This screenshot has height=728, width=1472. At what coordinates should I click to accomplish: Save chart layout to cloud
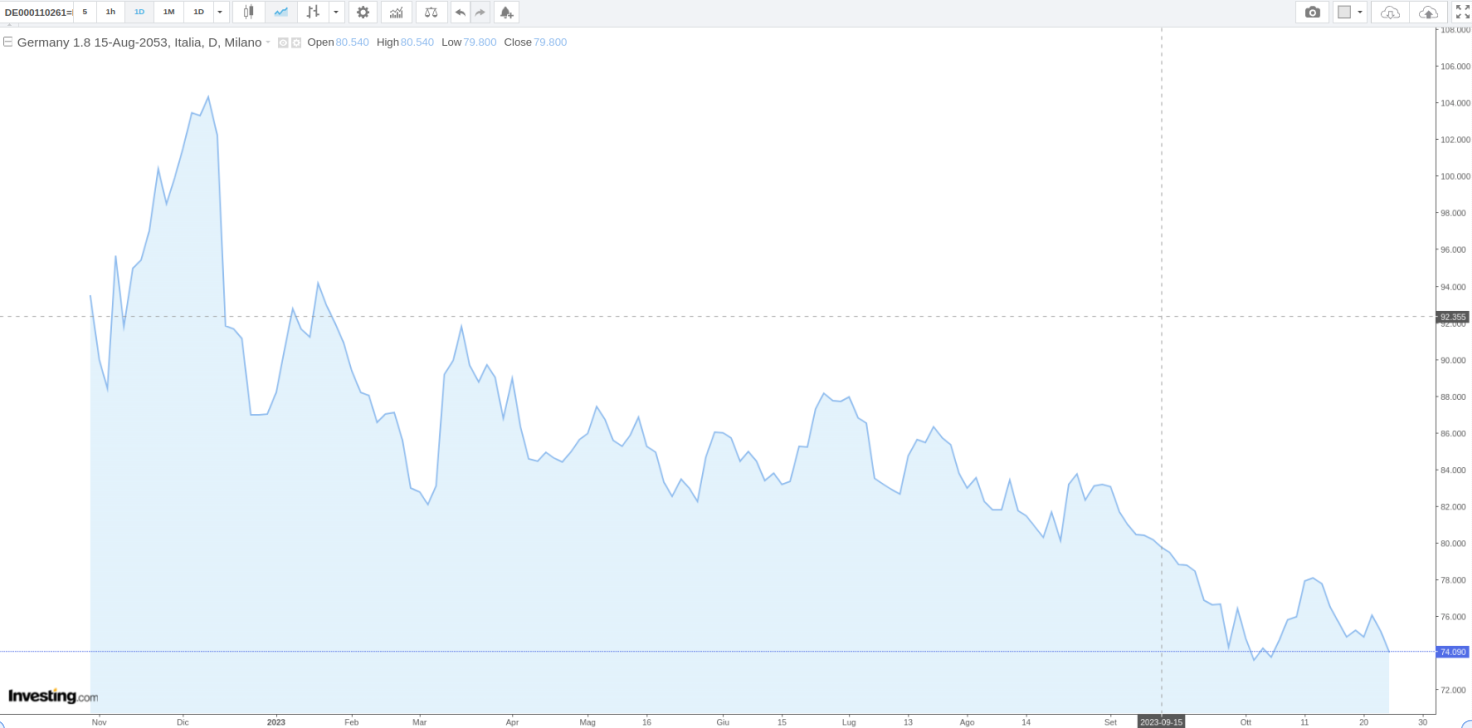pos(1428,12)
